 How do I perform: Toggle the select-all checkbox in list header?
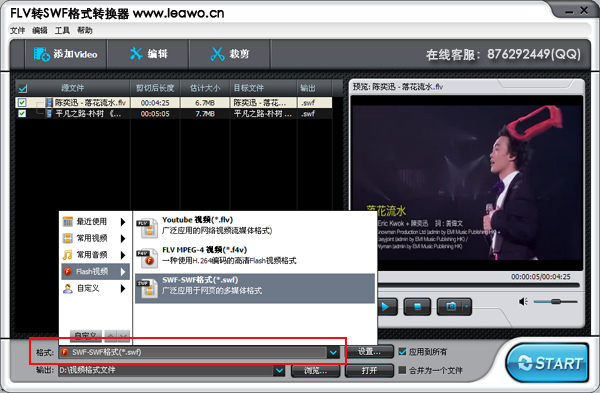[23, 89]
